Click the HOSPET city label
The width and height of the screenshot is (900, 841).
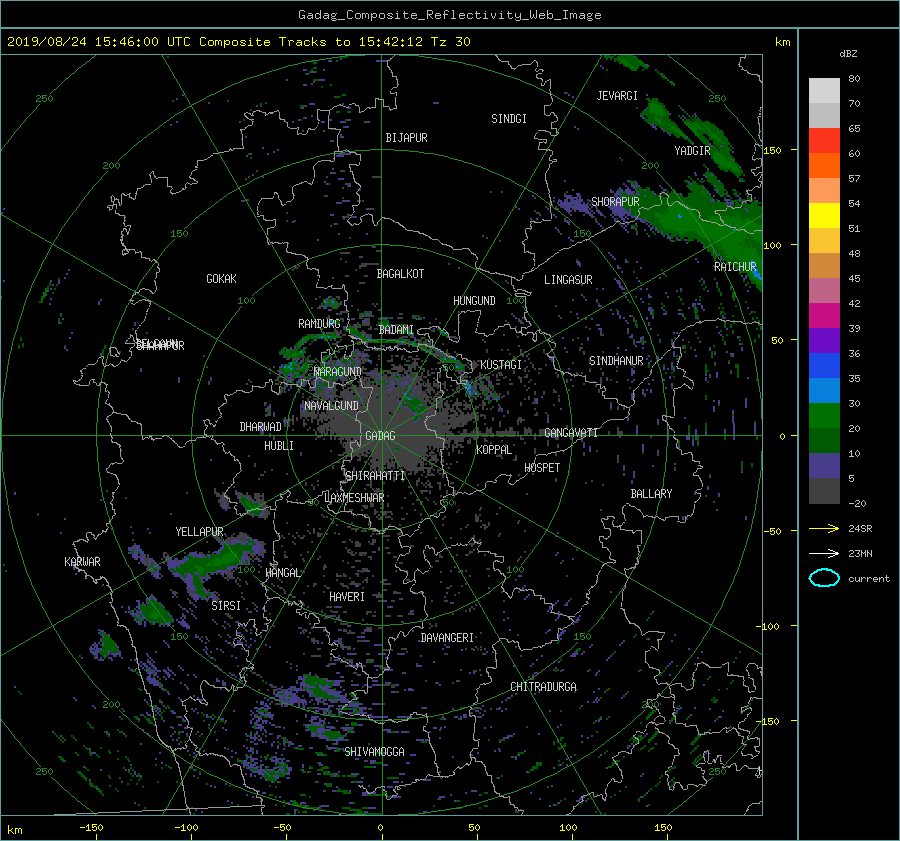tap(542, 468)
